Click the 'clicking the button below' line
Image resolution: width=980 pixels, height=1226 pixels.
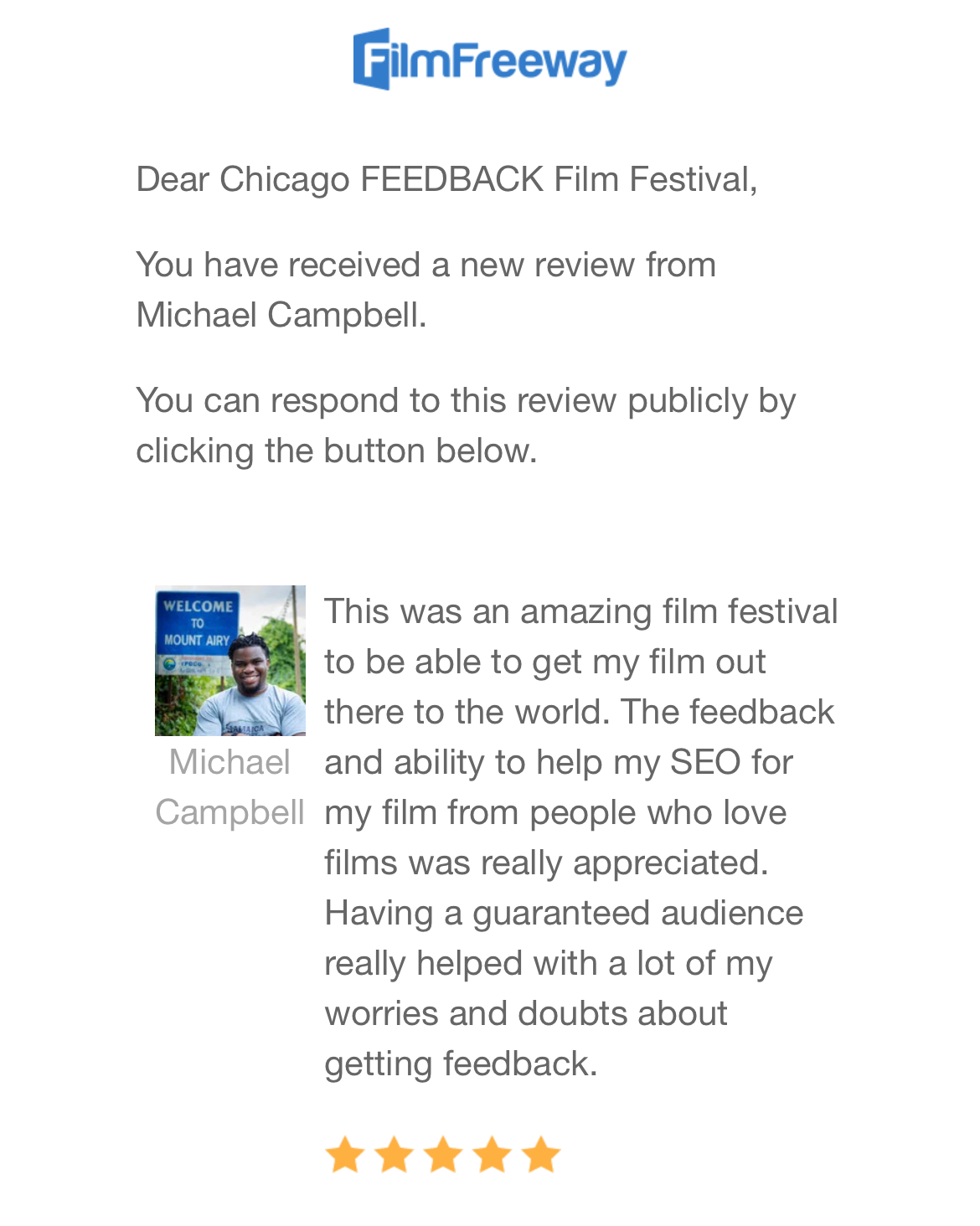(336, 451)
